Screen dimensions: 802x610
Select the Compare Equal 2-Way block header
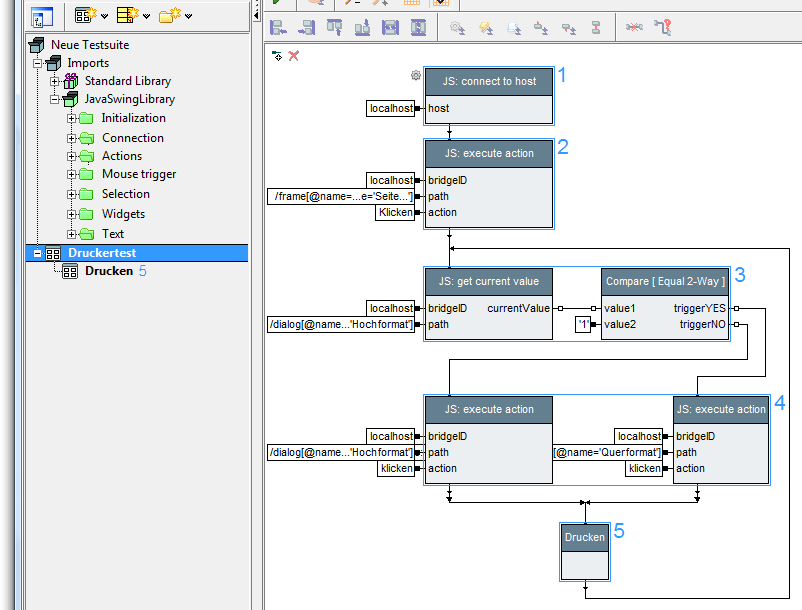[664, 281]
